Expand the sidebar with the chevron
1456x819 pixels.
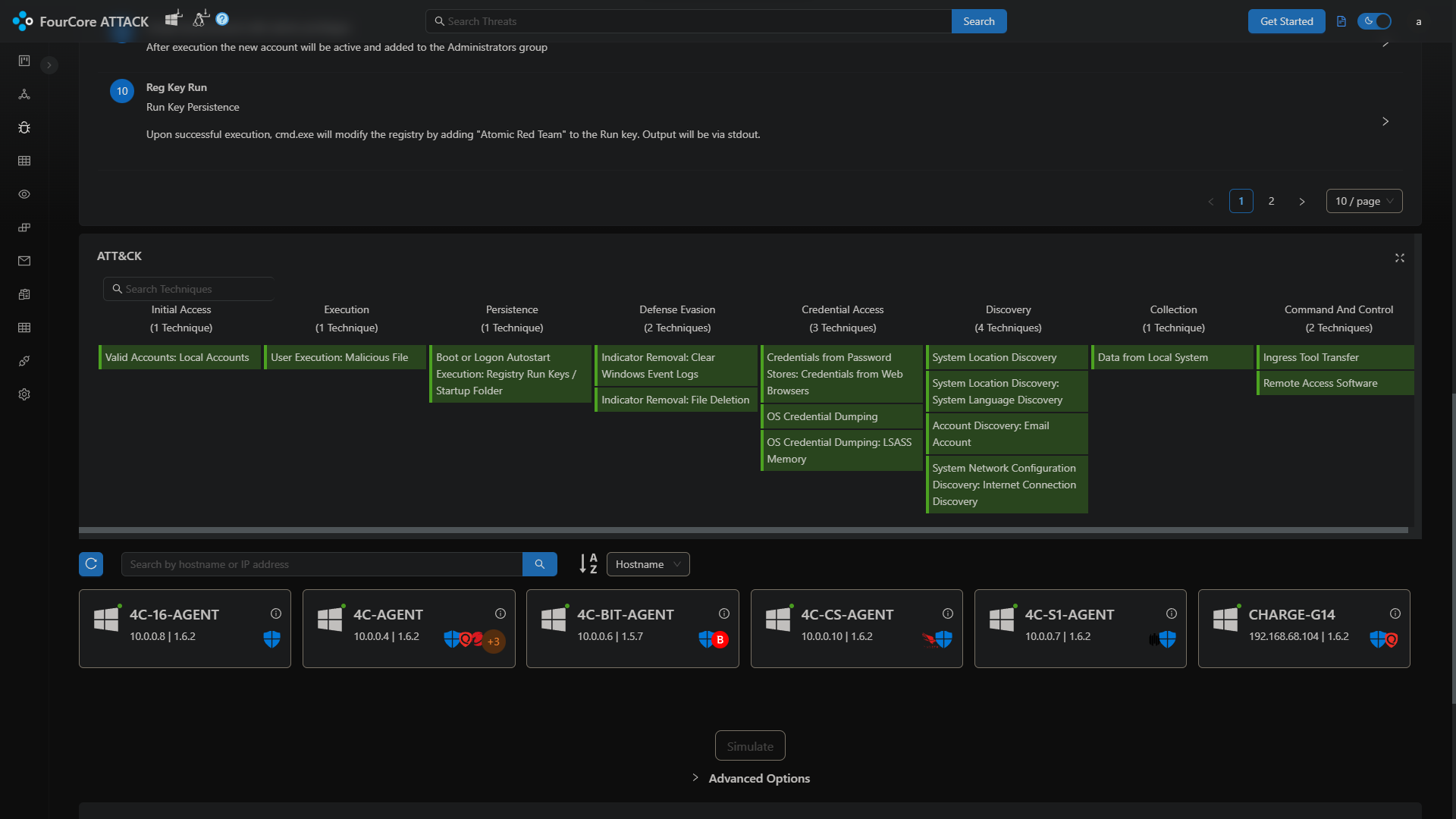click(x=49, y=65)
